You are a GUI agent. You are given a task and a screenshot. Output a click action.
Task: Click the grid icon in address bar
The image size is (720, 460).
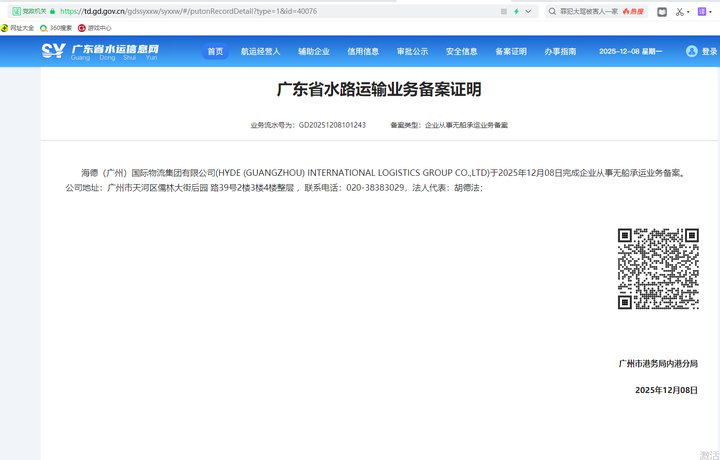click(502, 11)
